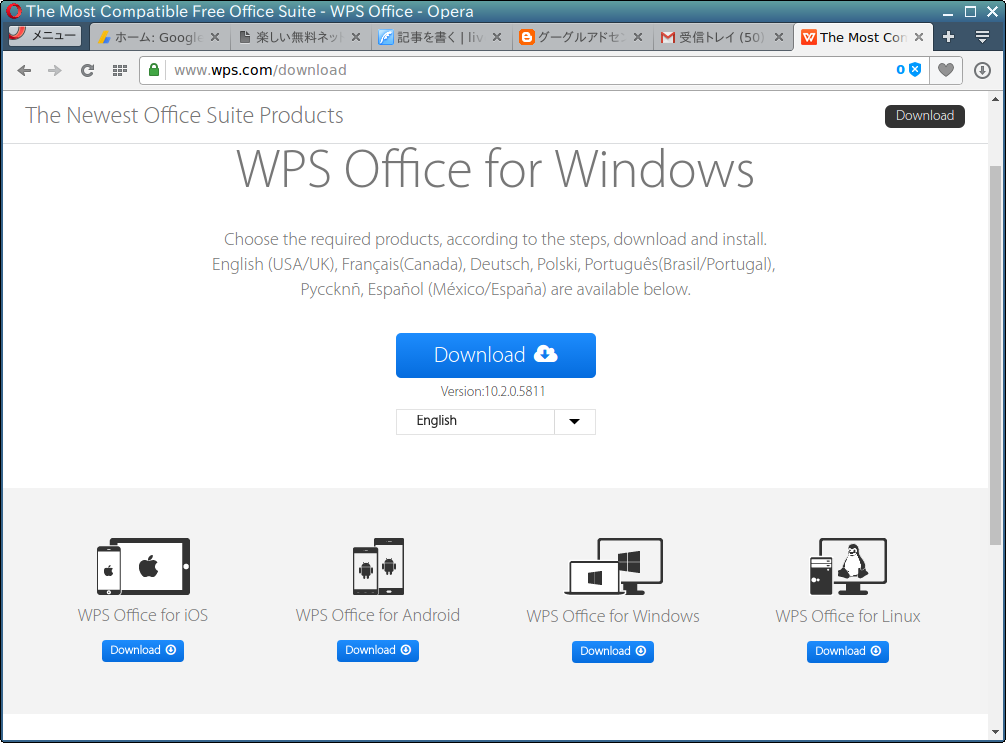
Task: Click the WPS Office for Linux label
Action: point(848,617)
